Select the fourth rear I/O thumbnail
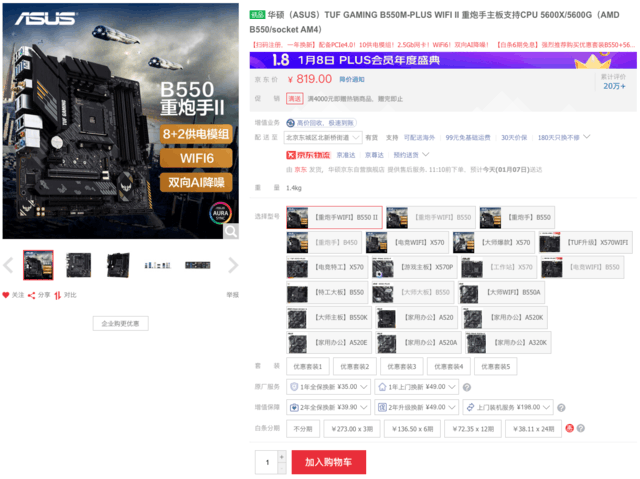Viewport: 640px width, 479px height. click(x=158, y=265)
